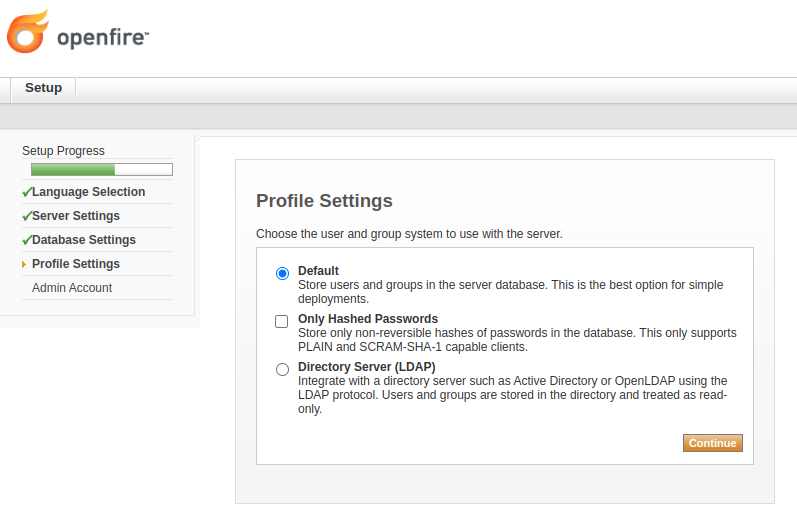Click the green checkmark beside Server Settings
Screen dimensions: 797x520
[26, 216]
